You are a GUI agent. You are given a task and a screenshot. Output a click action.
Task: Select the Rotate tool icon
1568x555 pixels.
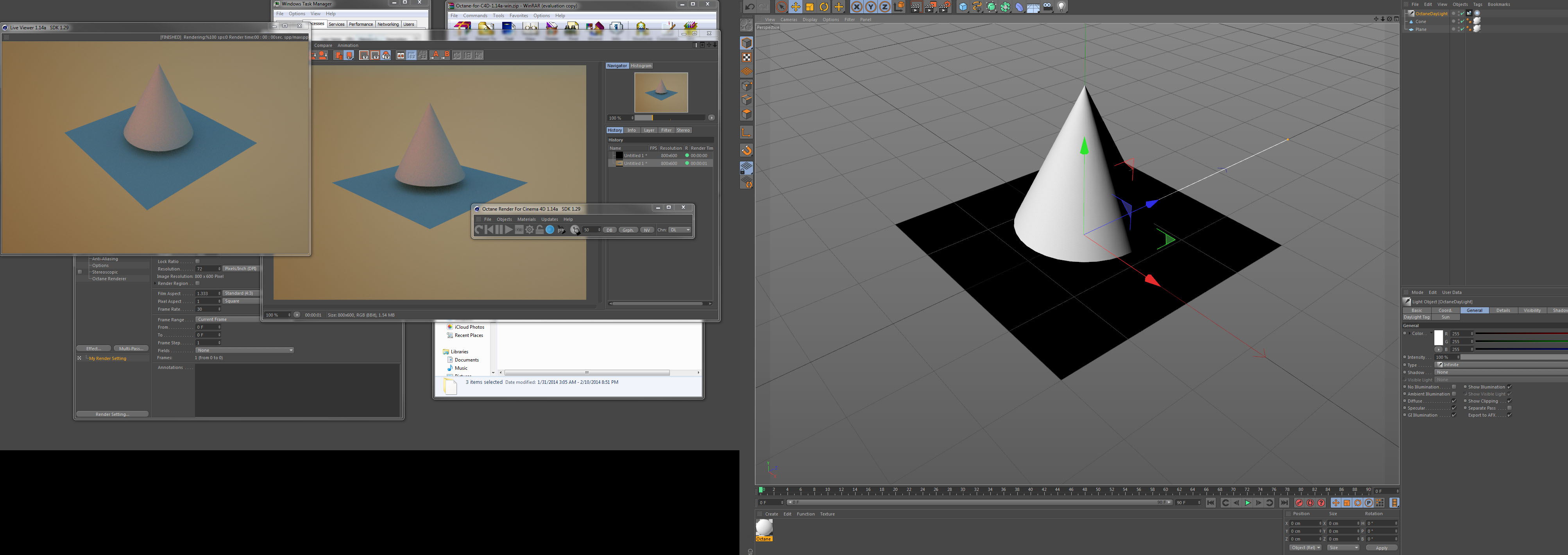824,7
